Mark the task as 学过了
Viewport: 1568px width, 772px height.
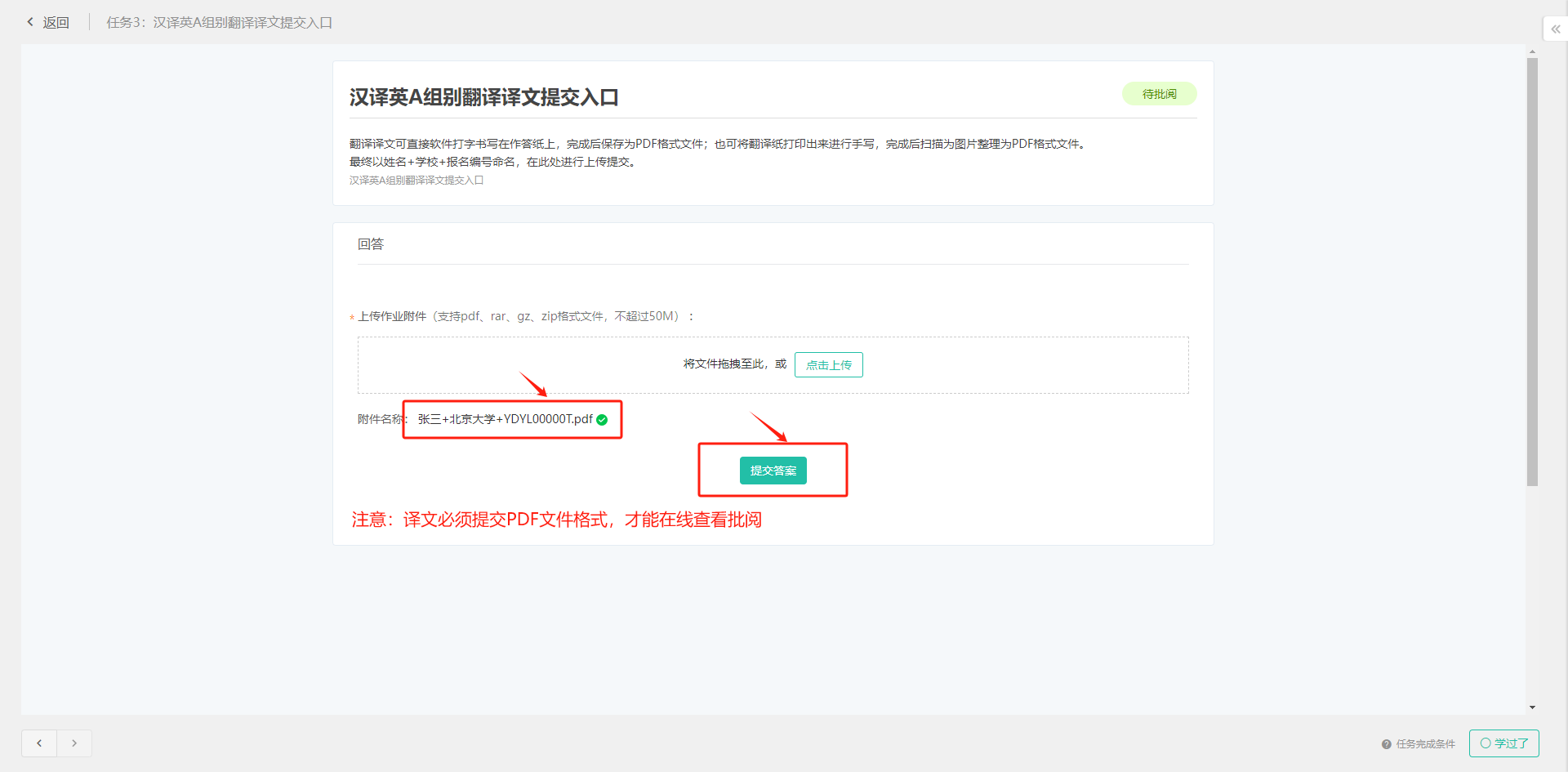1503,743
